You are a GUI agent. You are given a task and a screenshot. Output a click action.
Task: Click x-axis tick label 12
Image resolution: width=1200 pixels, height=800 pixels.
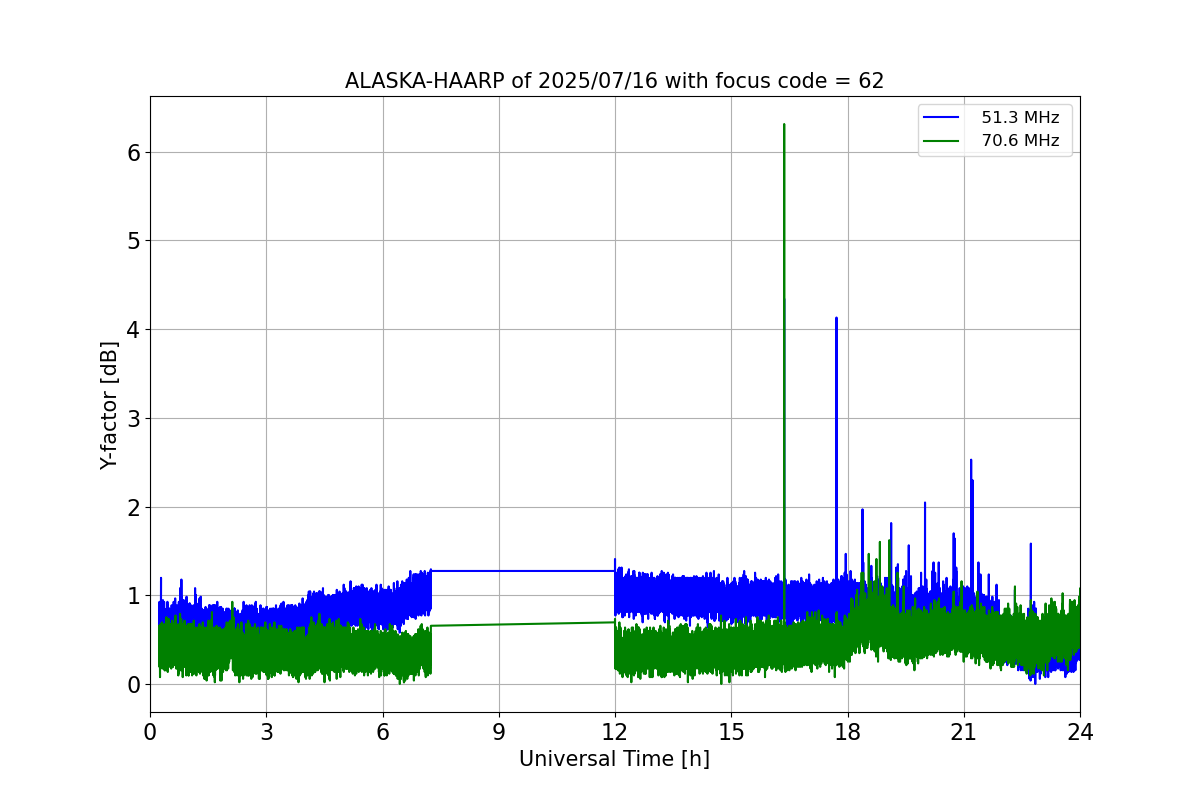[x=615, y=732]
